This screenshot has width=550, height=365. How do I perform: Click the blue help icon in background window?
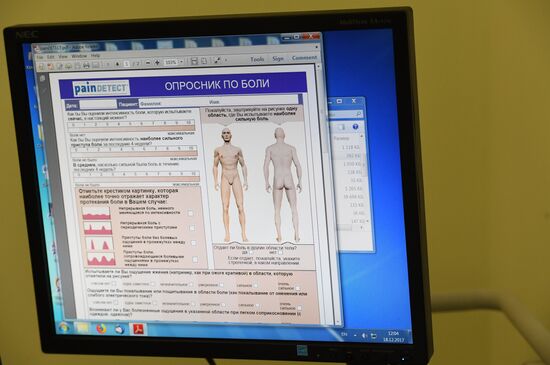click(355, 127)
